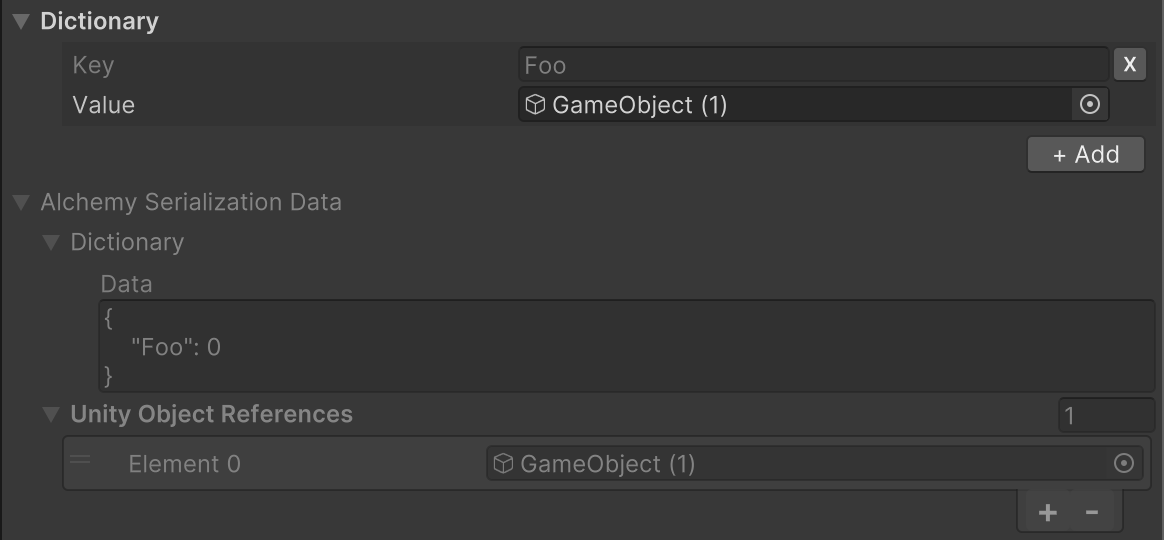This screenshot has width=1164, height=540.
Task: Collapse Alchemy Serialization Data foldout
Action: click(21, 203)
